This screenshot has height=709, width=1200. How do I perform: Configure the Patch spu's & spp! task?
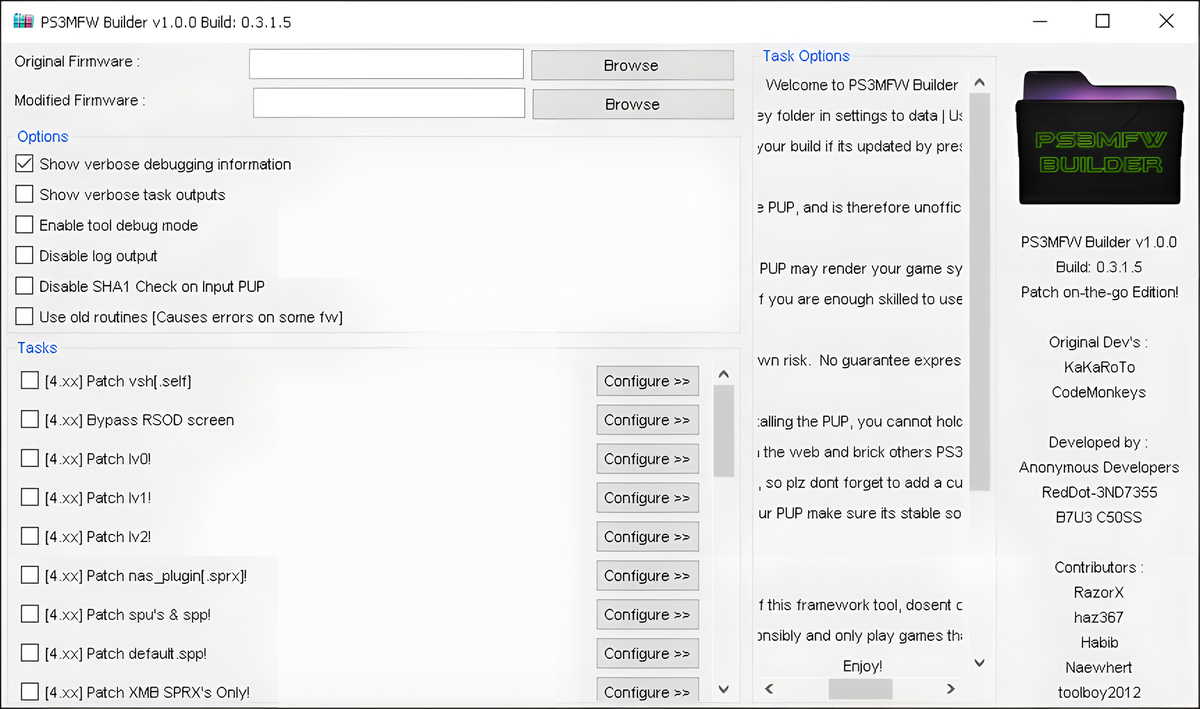click(647, 615)
